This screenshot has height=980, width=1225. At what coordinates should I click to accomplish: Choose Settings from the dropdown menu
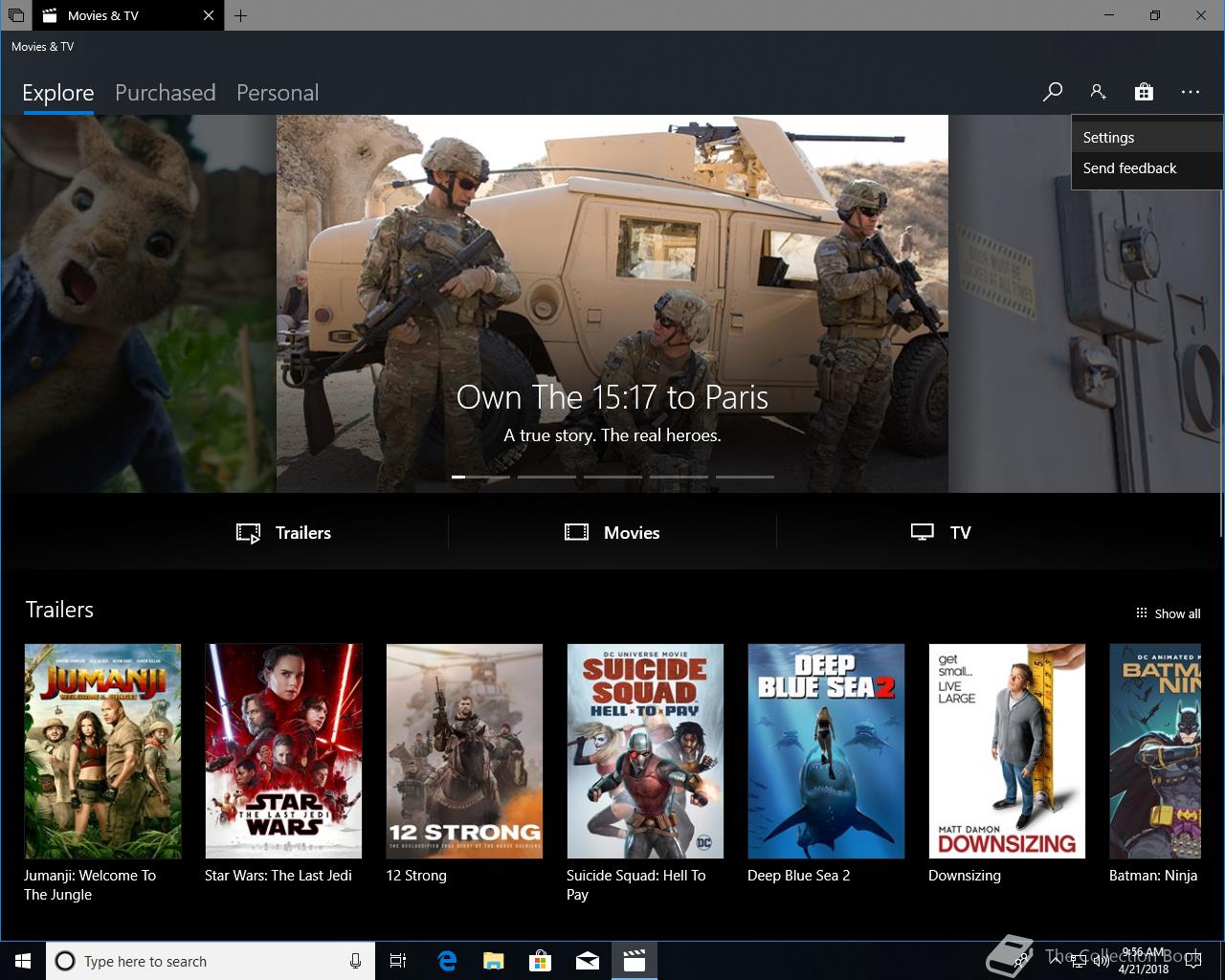point(1147,137)
